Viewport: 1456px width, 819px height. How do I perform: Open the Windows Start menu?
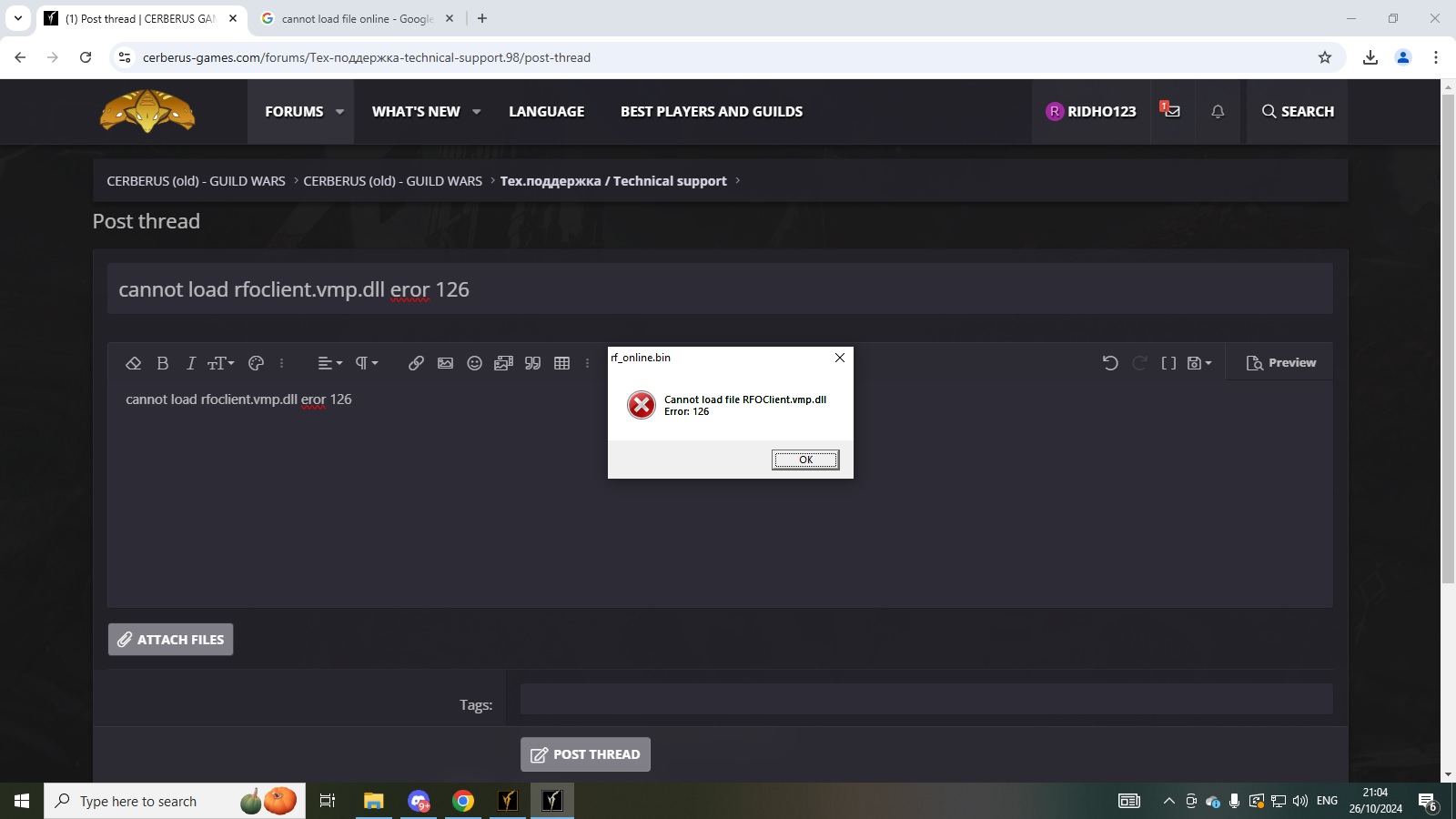[x=22, y=801]
